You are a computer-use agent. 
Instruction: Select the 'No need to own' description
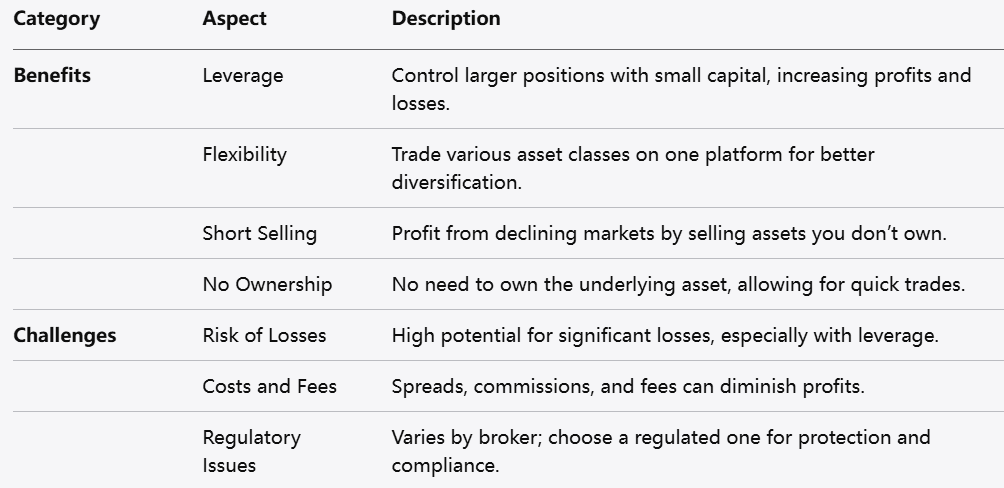678,284
